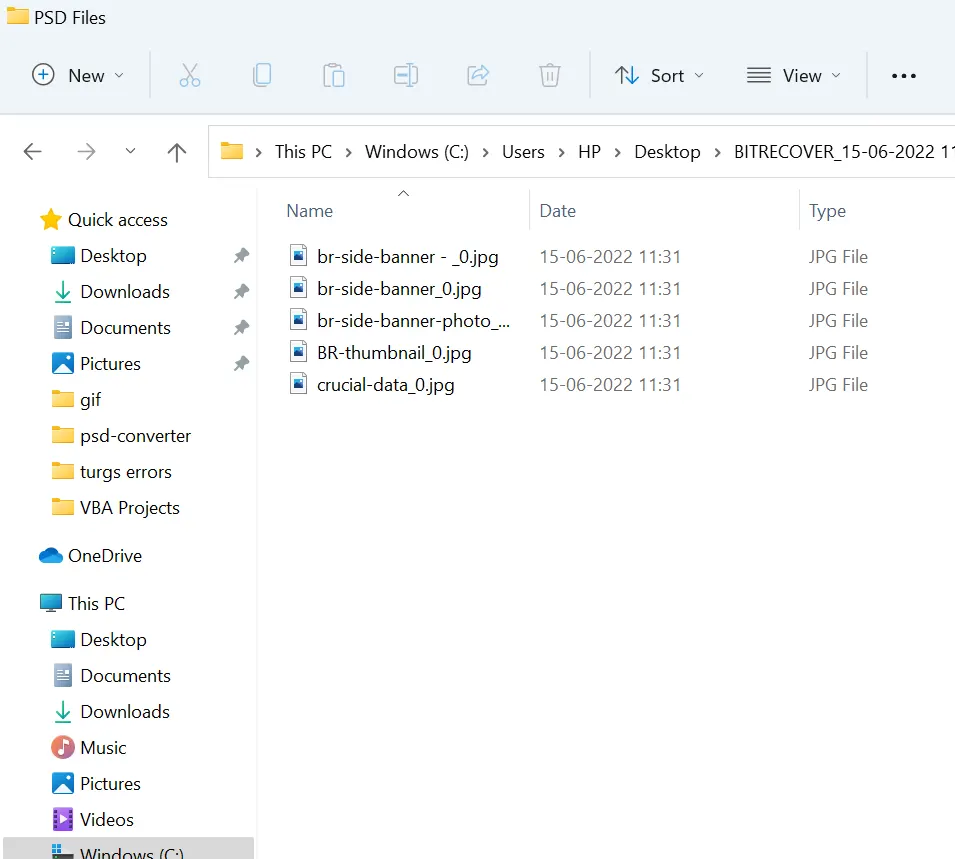Open the See more ellipsis menu
The width and height of the screenshot is (955, 859).
pos(903,76)
